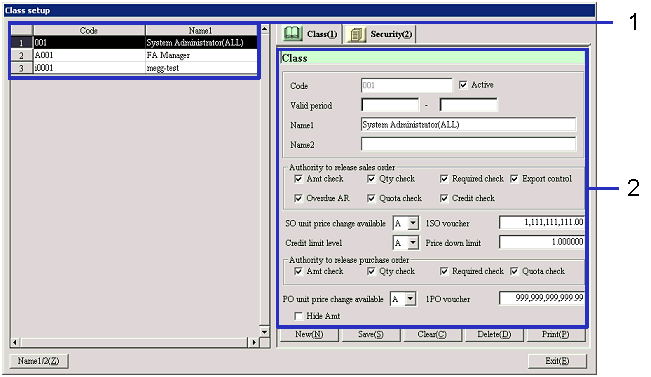Click the Valid period end field
The image size is (651, 377).
(x=468, y=105)
